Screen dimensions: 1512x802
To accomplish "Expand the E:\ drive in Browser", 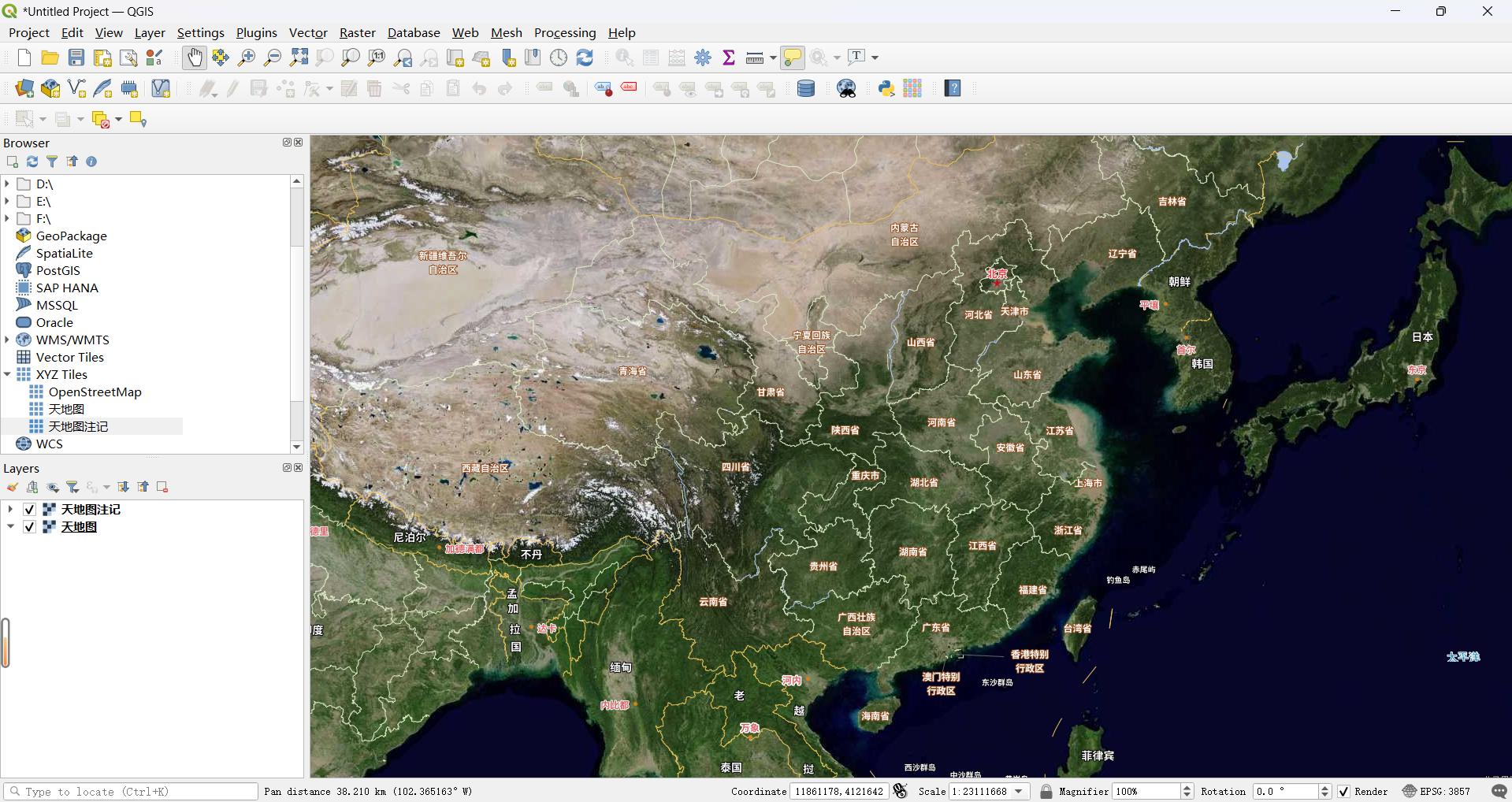I will (x=7, y=201).
